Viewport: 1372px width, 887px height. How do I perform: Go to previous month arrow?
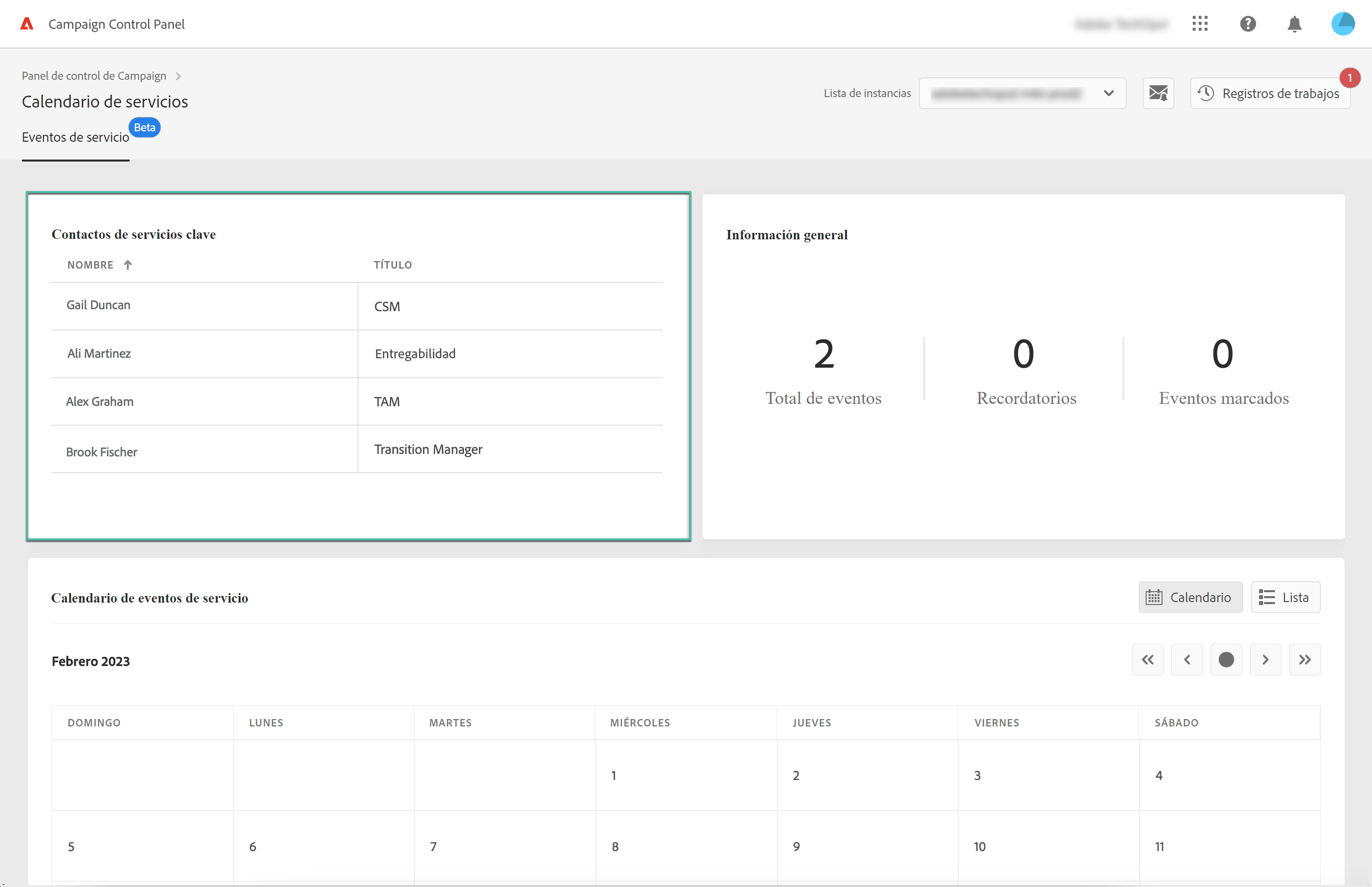tap(1187, 660)
